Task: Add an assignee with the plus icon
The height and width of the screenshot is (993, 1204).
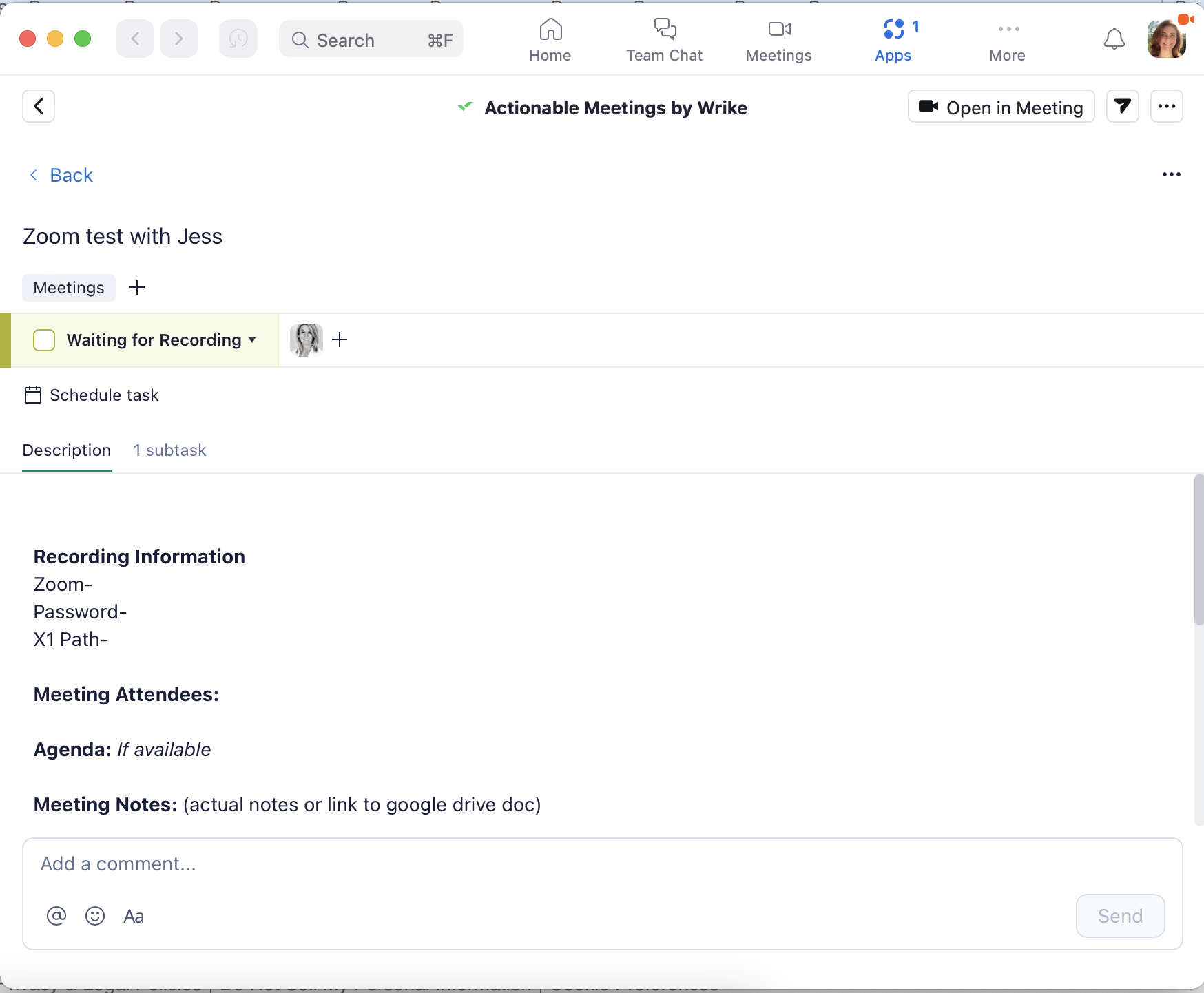Action: [x=340, y=339]
